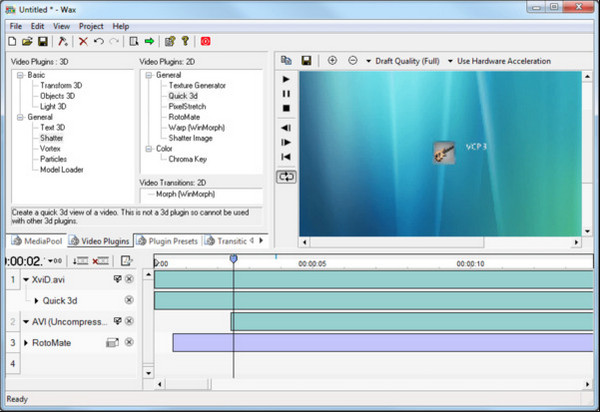The image size is (600, 412).
Task: Toggle loop playback button
Action: 286,177
